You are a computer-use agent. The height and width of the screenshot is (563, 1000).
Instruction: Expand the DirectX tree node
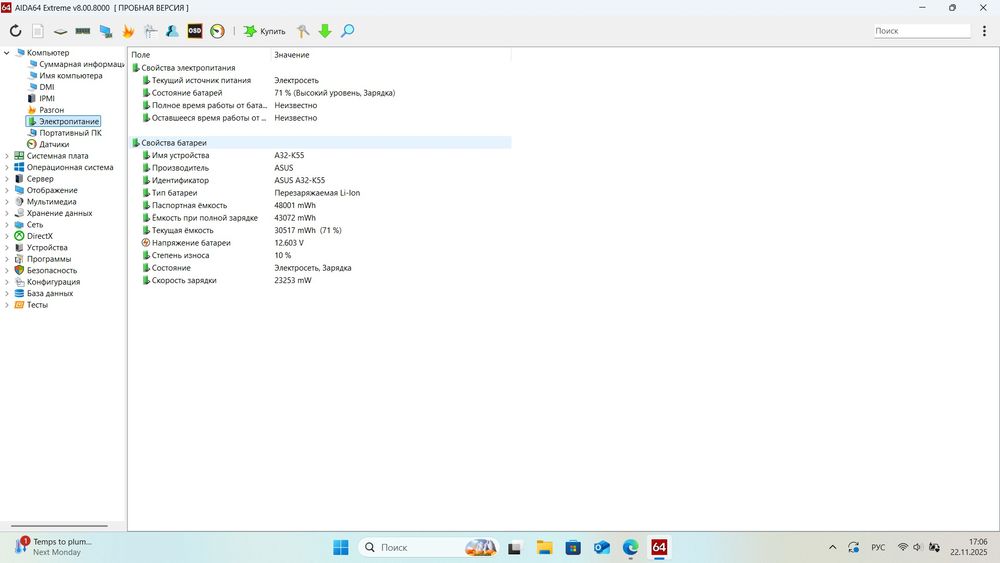pos(6,236)
